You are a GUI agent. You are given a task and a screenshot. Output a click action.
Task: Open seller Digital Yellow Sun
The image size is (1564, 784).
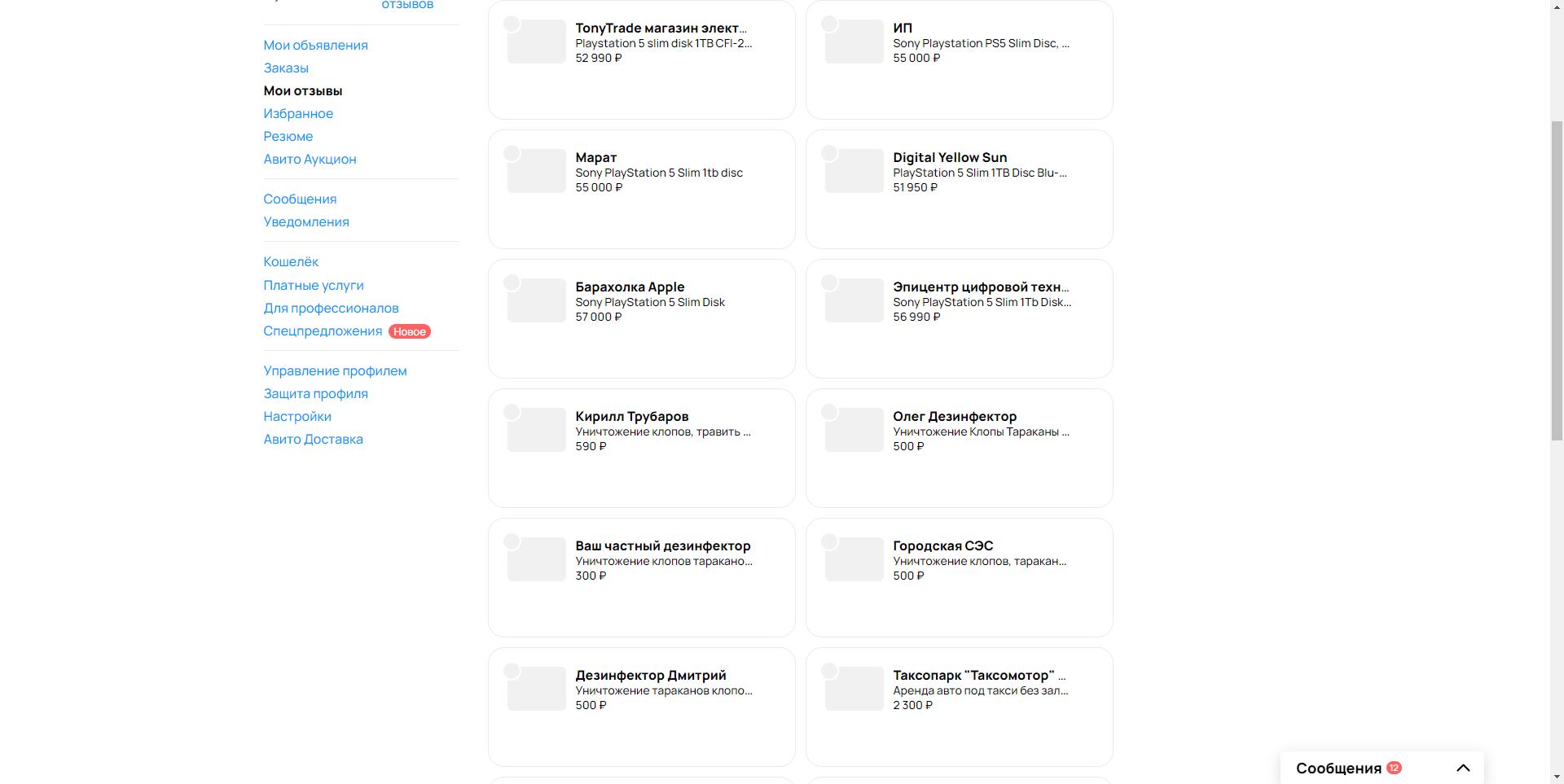click(950, 158)
